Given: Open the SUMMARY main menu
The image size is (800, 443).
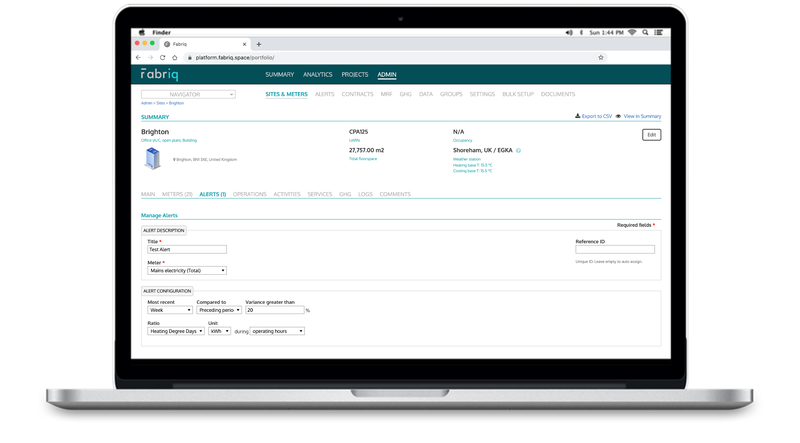Looking at the screenshot, I should pyautogui.click(x=280, y=75).
